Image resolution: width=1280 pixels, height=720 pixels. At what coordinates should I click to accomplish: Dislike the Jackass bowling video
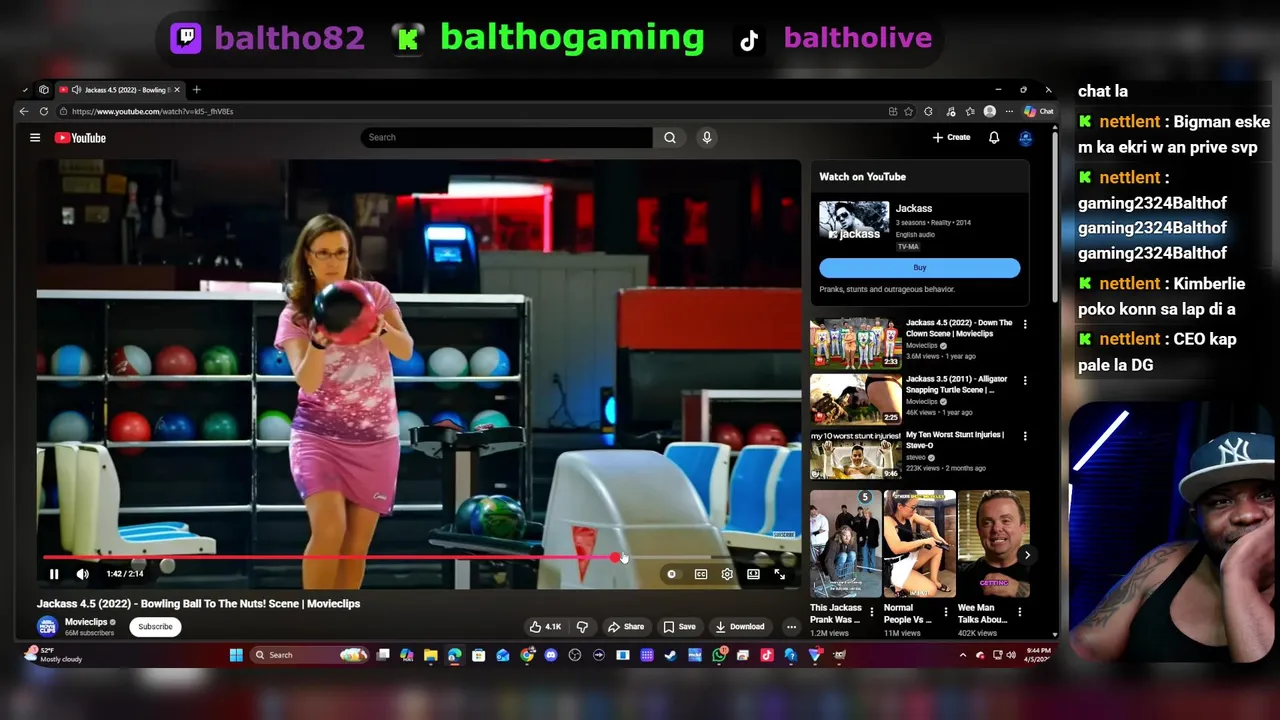coord(582,627)
